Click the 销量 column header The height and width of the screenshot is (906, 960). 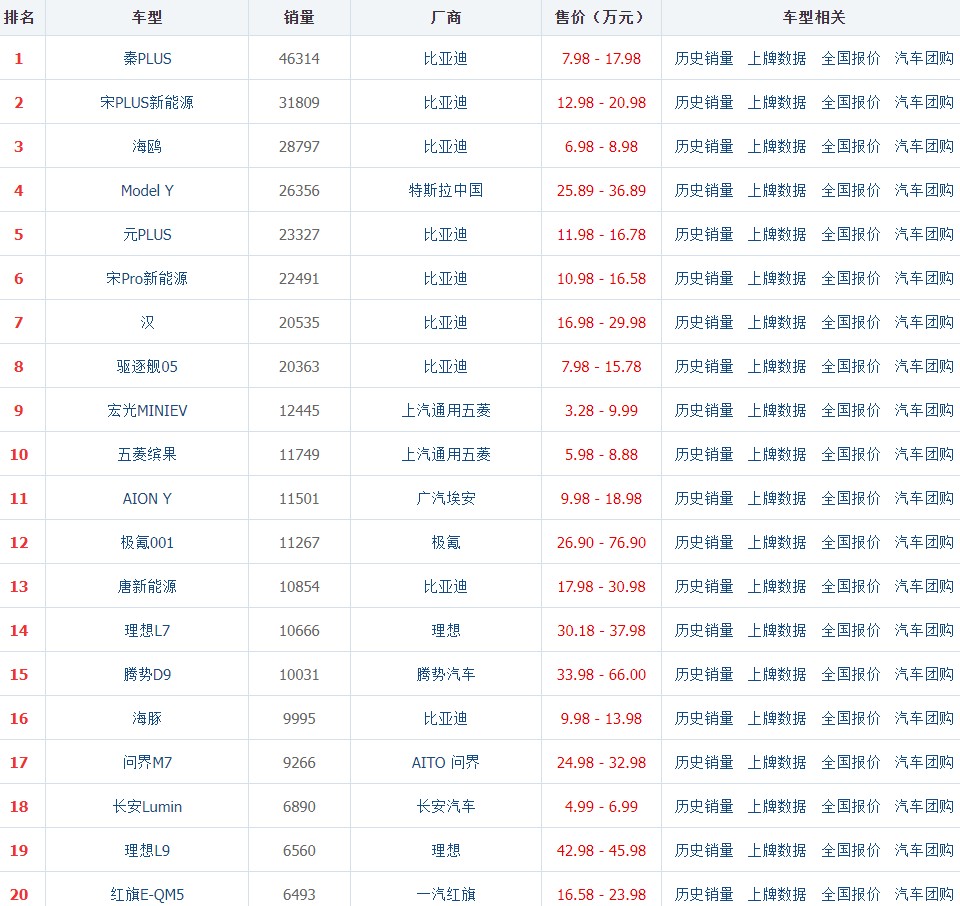coord(299,18)
